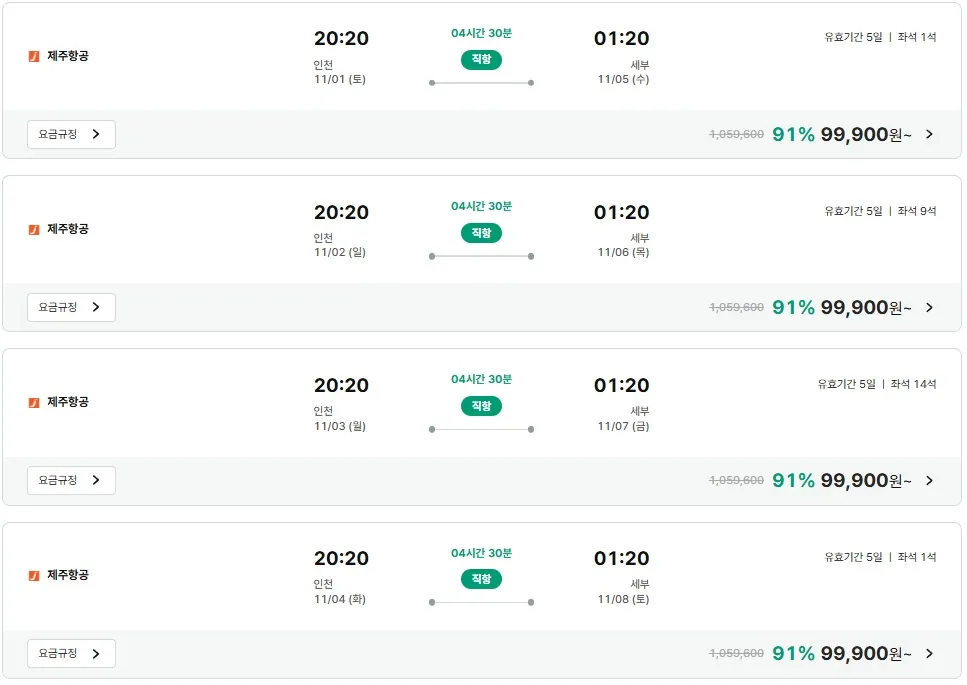The height and width of the screenshot is (685, 967).
Task: Click 직항 badge on the 11/03 flight
Action: [481, 406]
